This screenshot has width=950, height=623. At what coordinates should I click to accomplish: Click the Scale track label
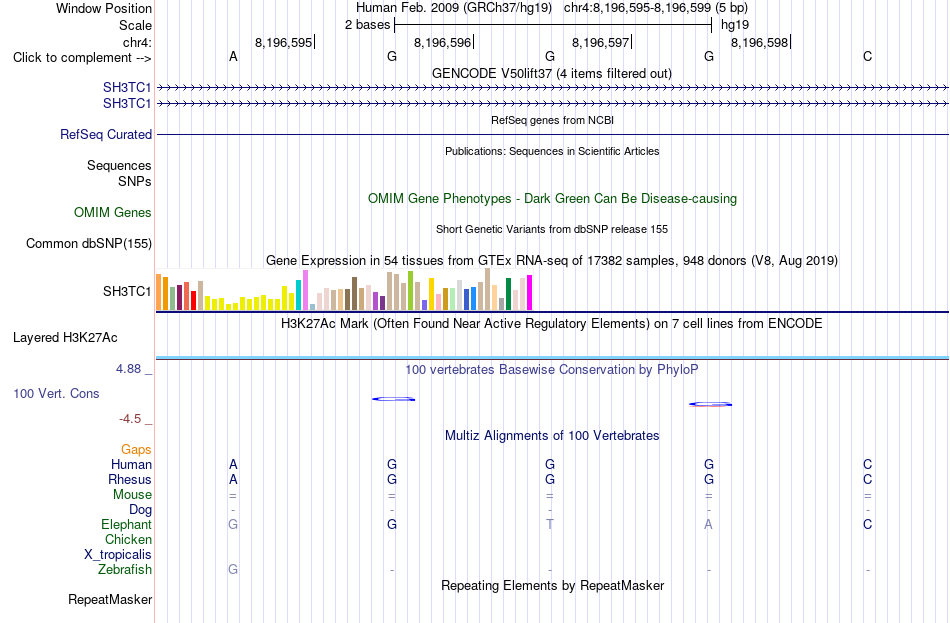click(x=135, y=25)
